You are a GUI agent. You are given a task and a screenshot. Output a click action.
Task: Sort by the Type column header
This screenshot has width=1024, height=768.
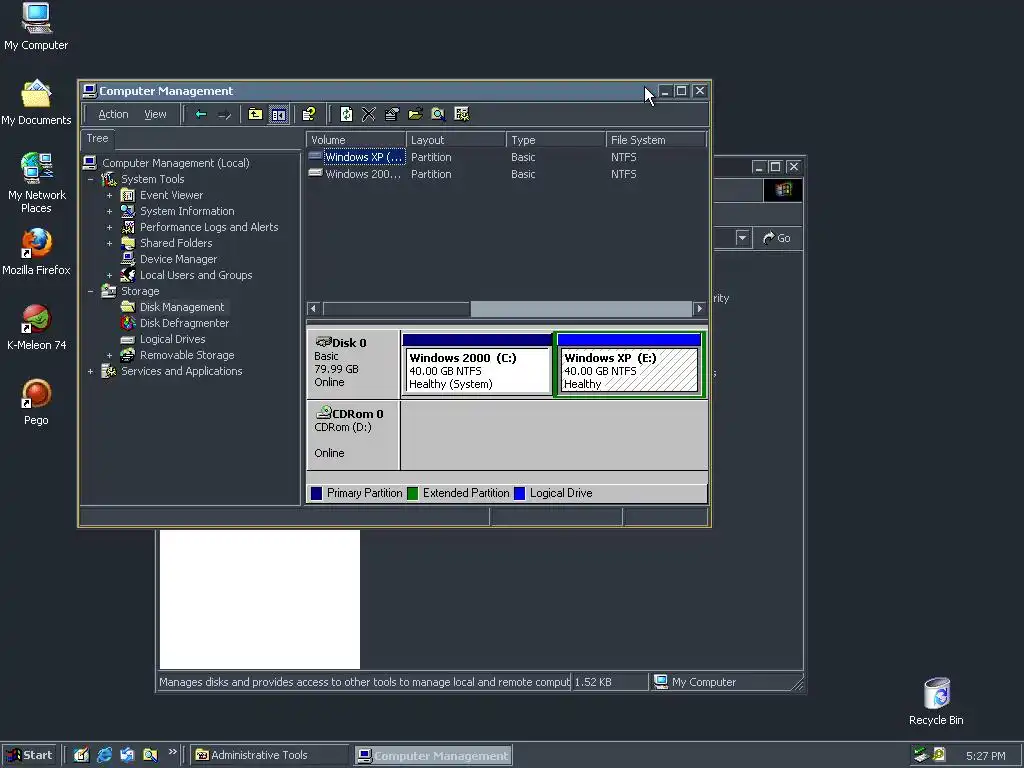tap(556, 140)
